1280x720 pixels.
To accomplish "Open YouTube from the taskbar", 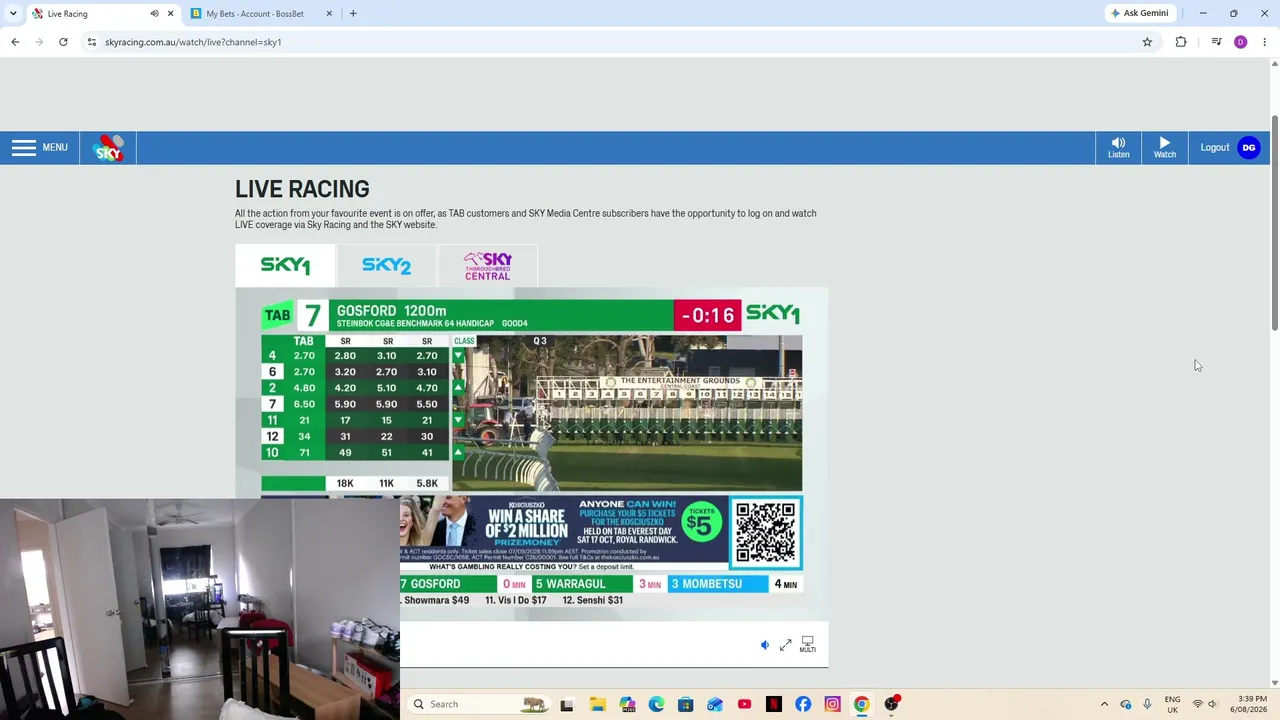I will coord(744,704).
